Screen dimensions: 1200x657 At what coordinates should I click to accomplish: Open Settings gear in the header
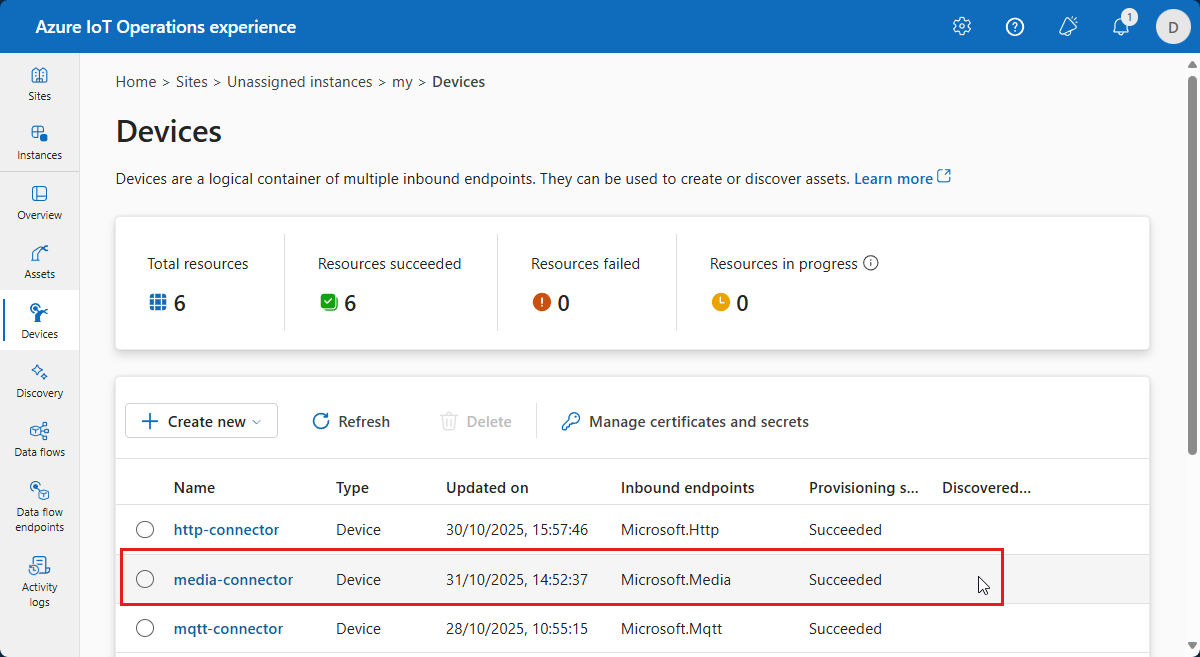coord(962,27)
